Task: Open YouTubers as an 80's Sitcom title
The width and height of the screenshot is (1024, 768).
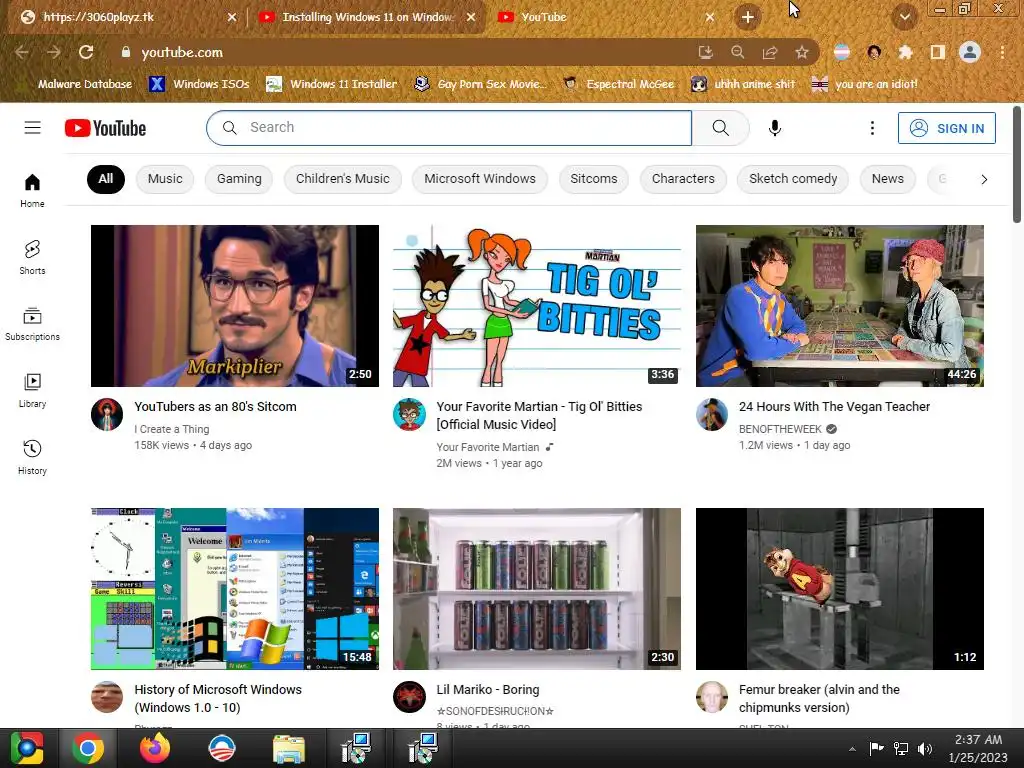Action: pos(216,406)
